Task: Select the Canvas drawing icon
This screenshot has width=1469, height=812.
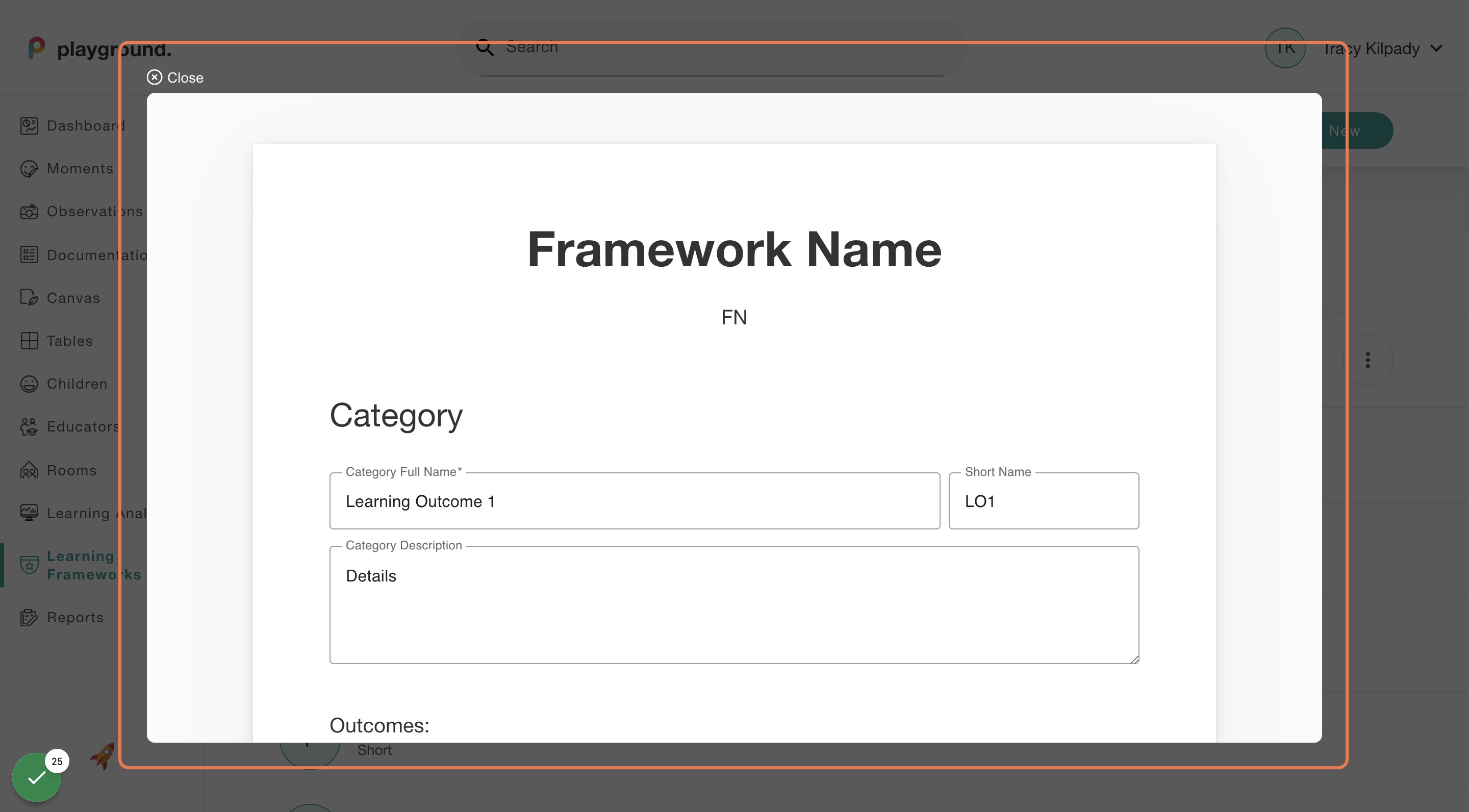Action: point(30,297)
